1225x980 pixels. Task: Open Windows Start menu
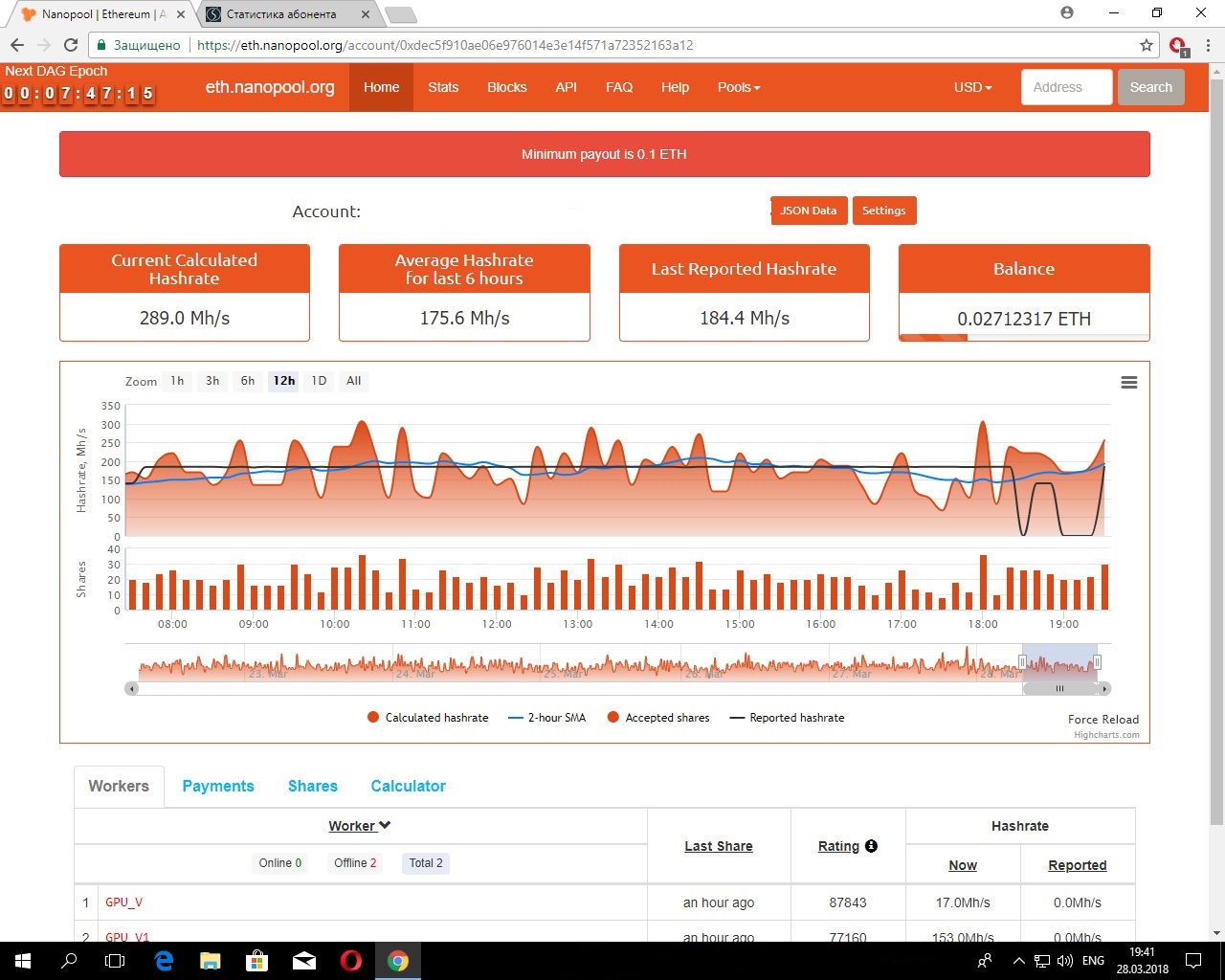point(22,961)
